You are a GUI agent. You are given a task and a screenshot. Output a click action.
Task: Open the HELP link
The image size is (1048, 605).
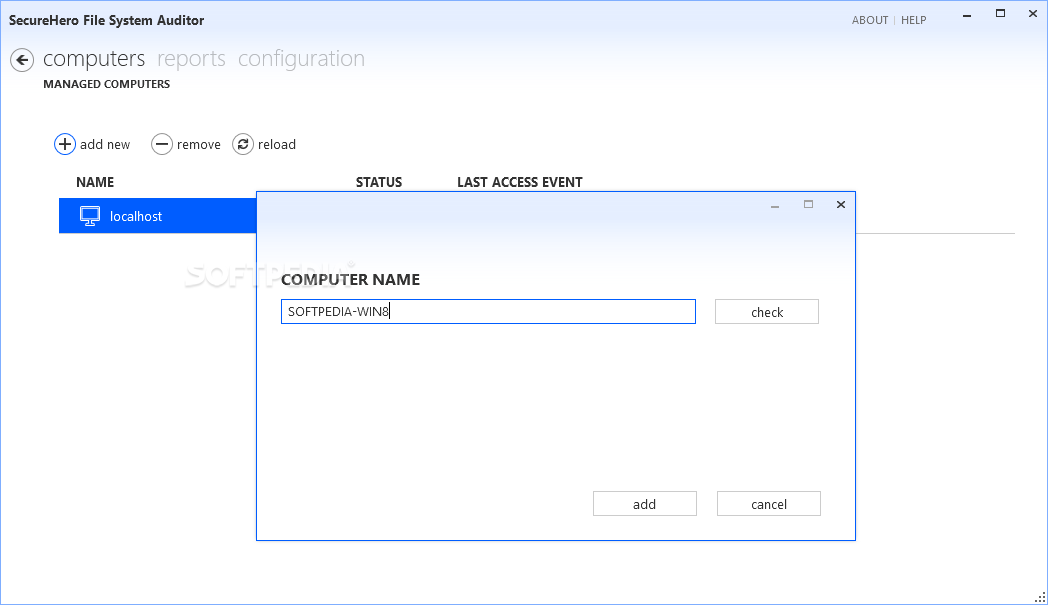click(914, 20)
